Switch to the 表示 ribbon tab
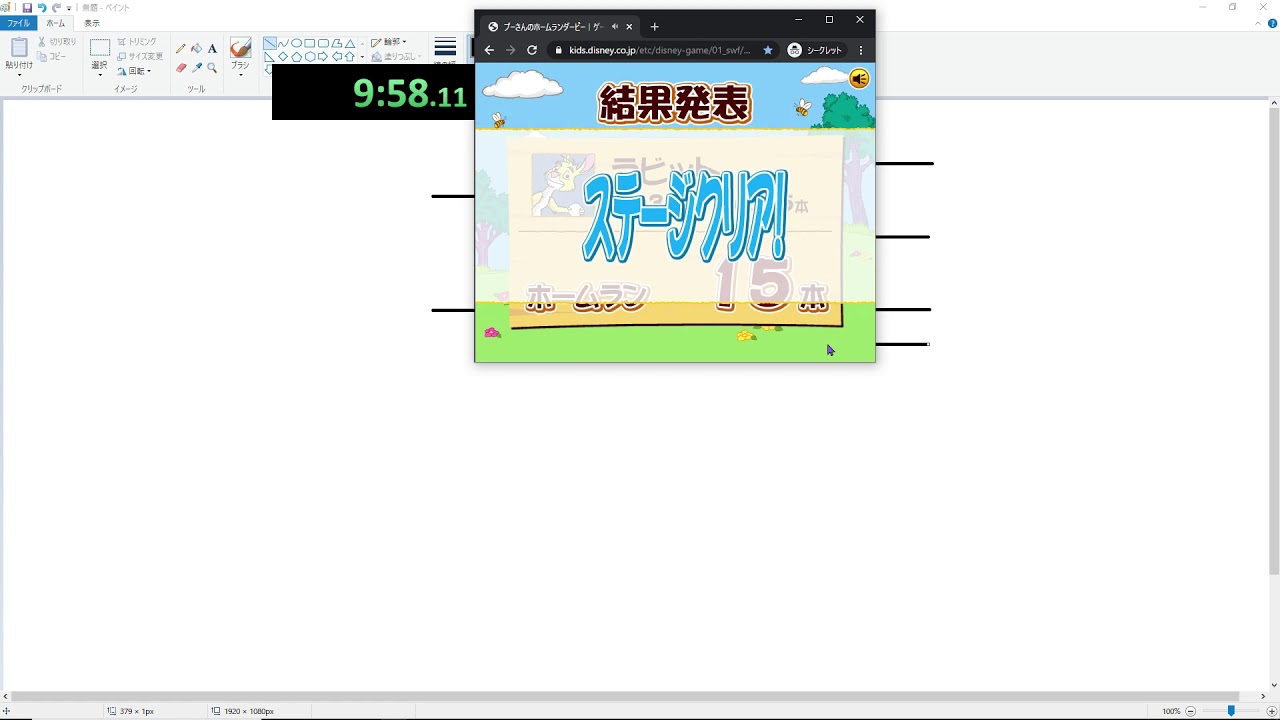Viewport: 1280px width, 720px height. (91, 23)
